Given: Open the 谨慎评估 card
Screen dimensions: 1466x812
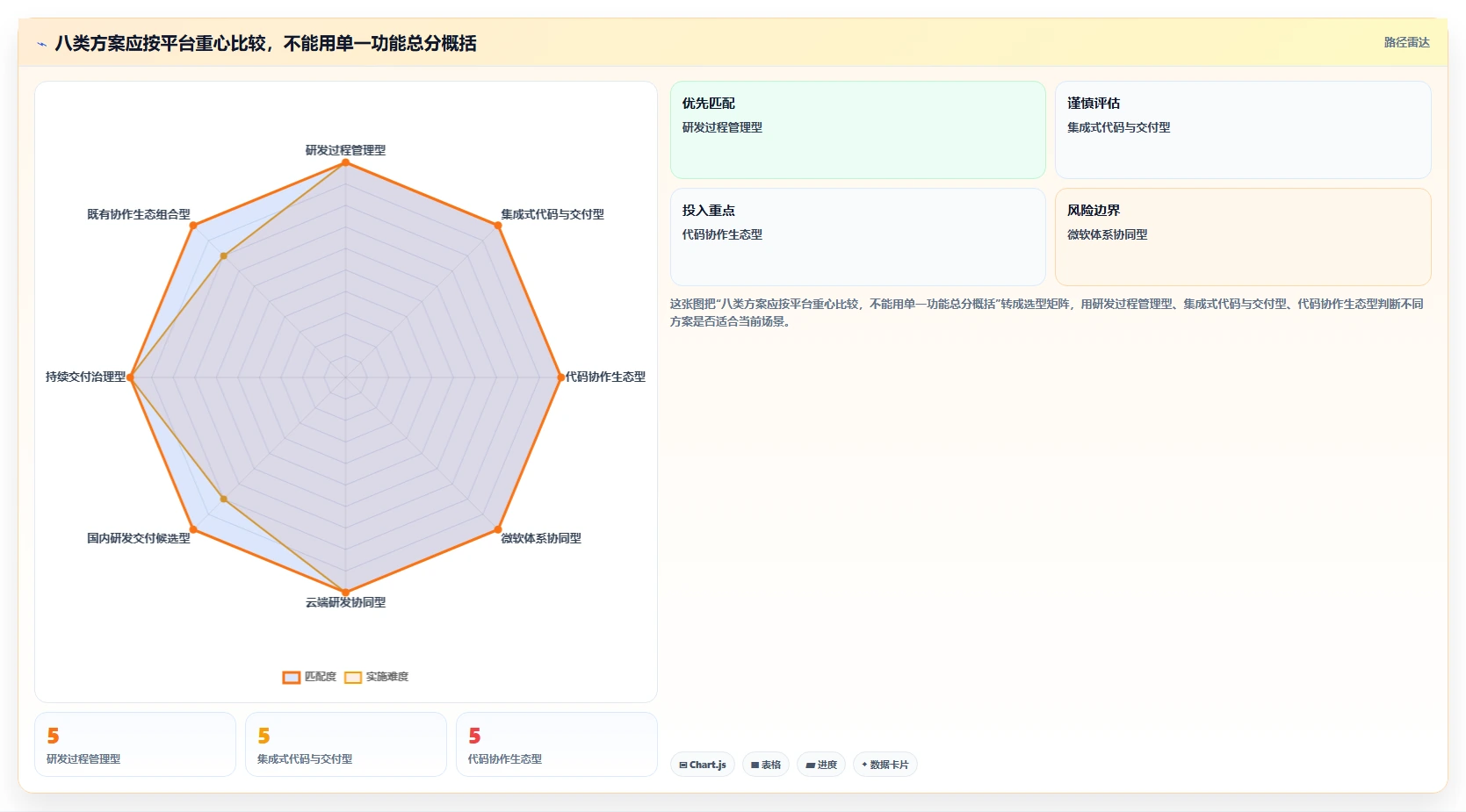Looking at the screenshot, I should click(1243, 130).
